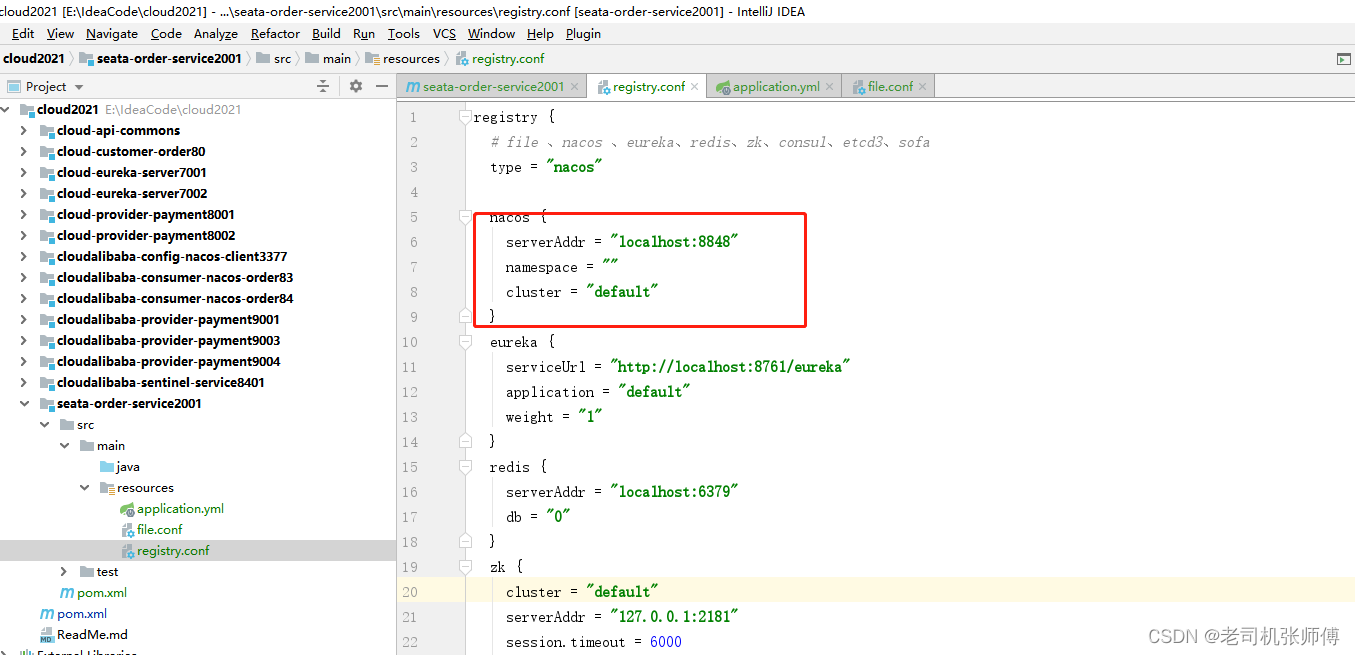
Task: Open file.conf in project tree
Action: click(160, 530)
